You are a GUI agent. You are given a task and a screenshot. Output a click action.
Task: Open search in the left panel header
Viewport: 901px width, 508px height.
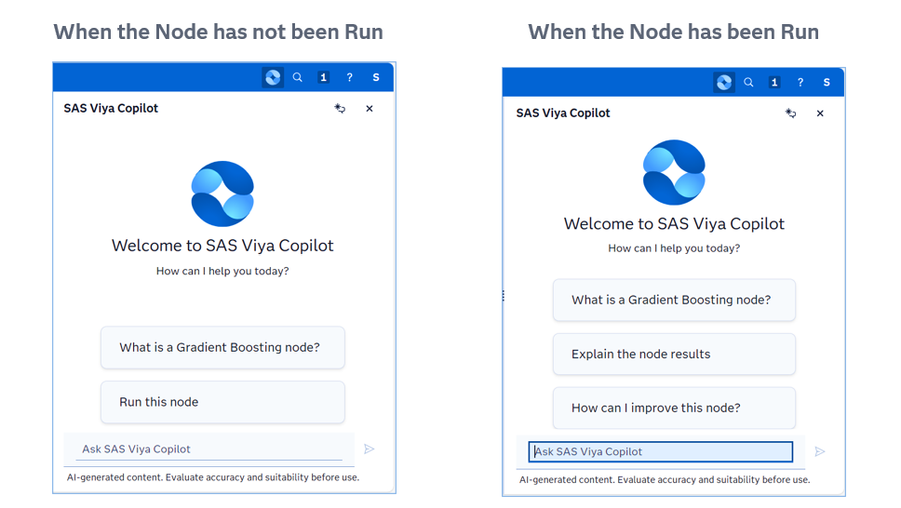tap(298, 77)
